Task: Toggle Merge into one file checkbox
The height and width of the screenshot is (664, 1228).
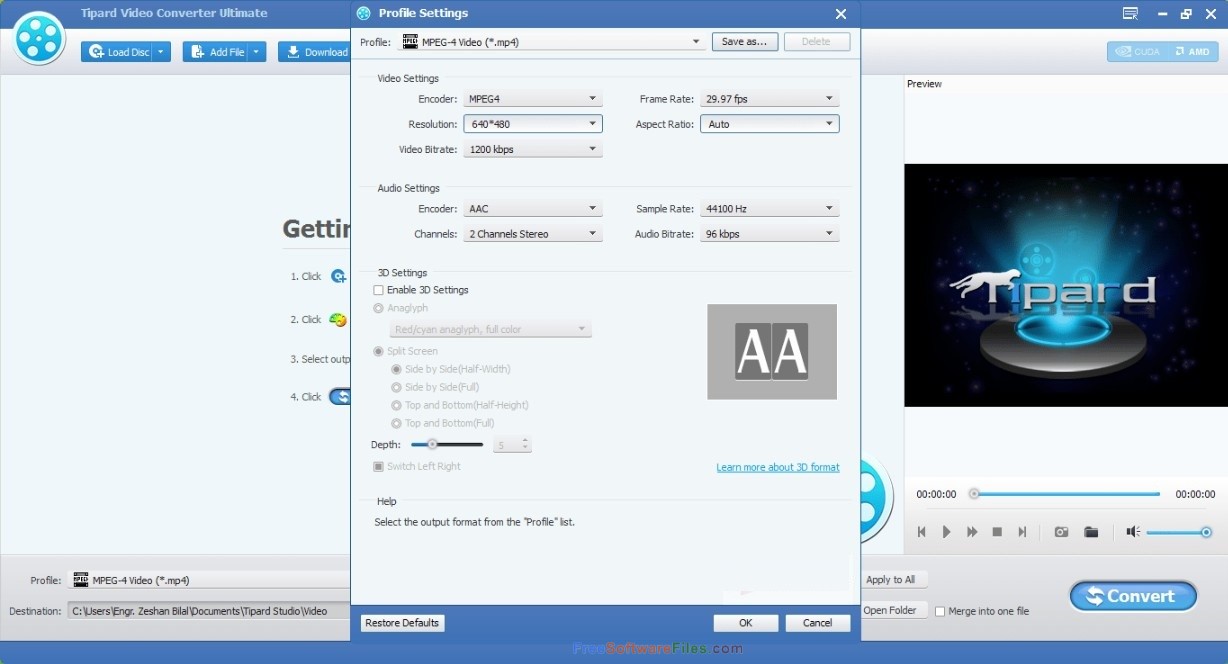Action: (940, 611)
